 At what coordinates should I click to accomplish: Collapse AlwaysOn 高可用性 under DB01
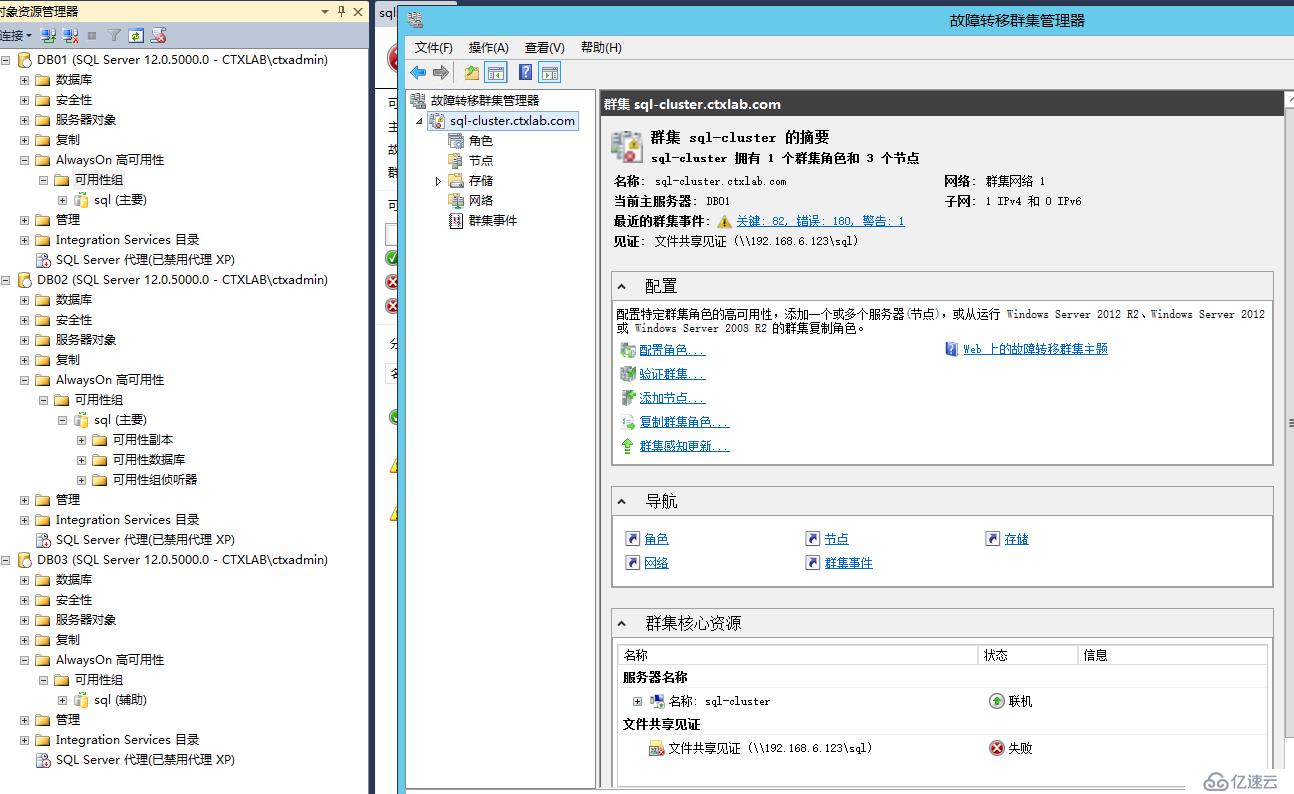point(25,159)
